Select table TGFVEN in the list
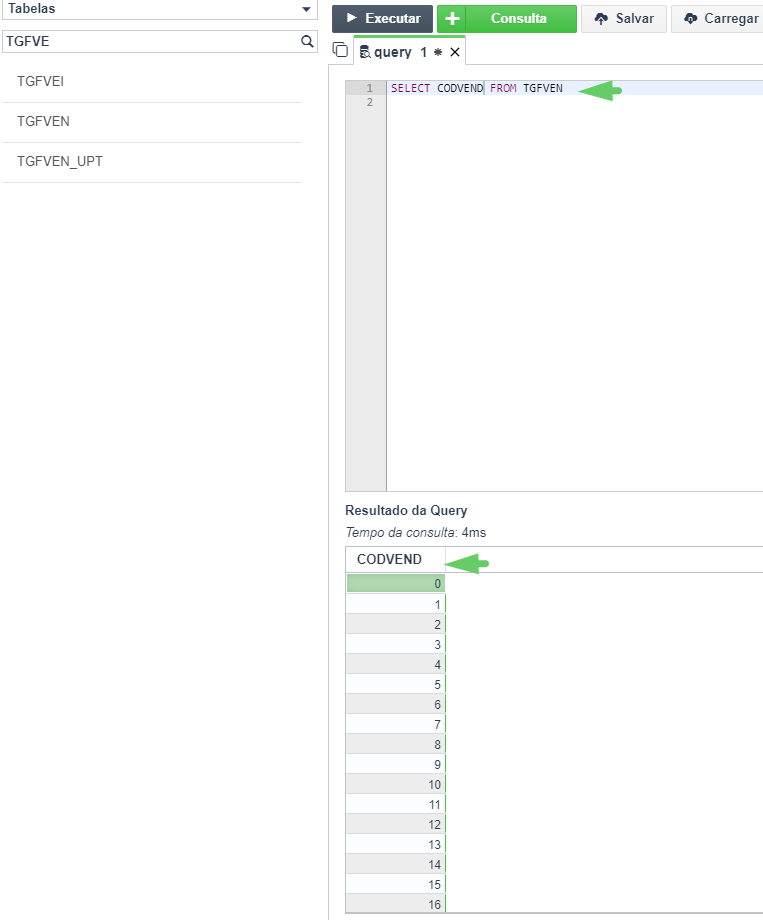763x920 pixels. coord(152,121)
